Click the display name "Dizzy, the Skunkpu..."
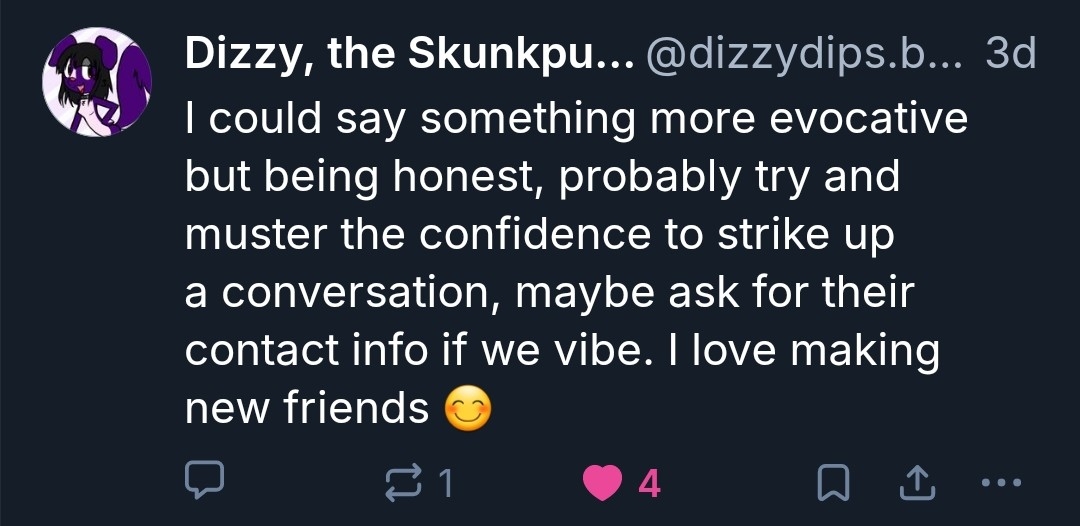 point(408,57)
